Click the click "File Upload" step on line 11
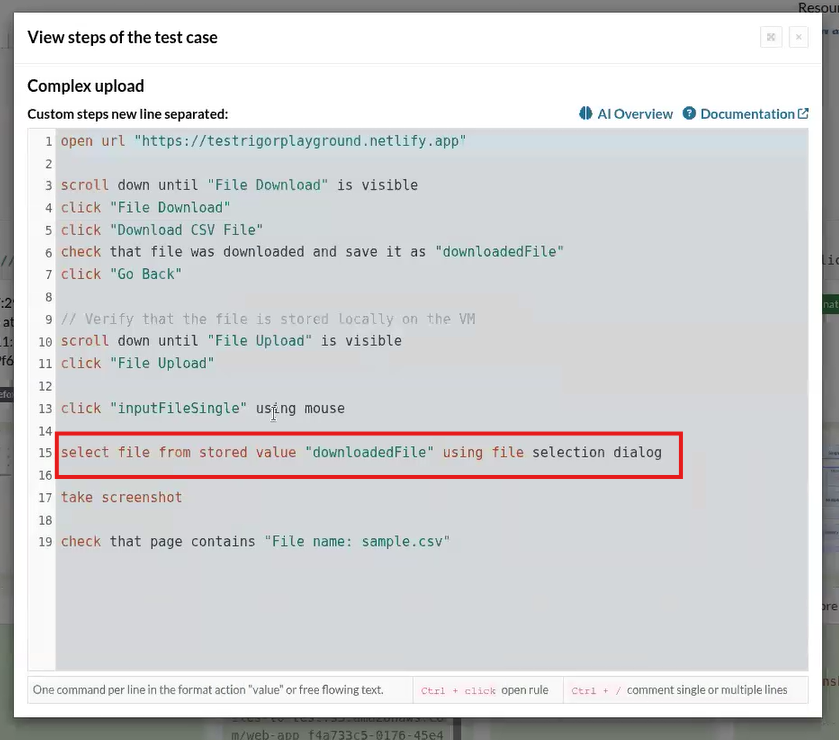 [137, 363]
